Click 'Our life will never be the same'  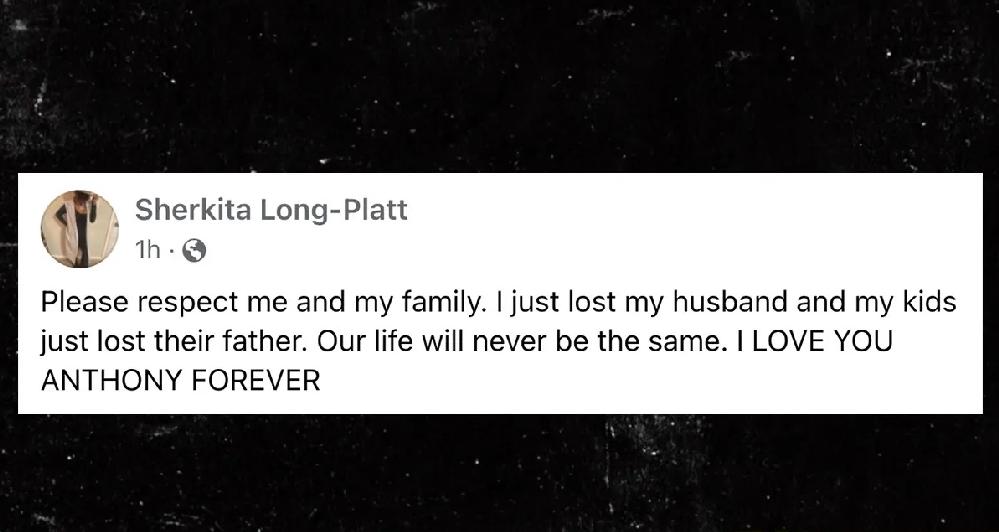[522, 341]
